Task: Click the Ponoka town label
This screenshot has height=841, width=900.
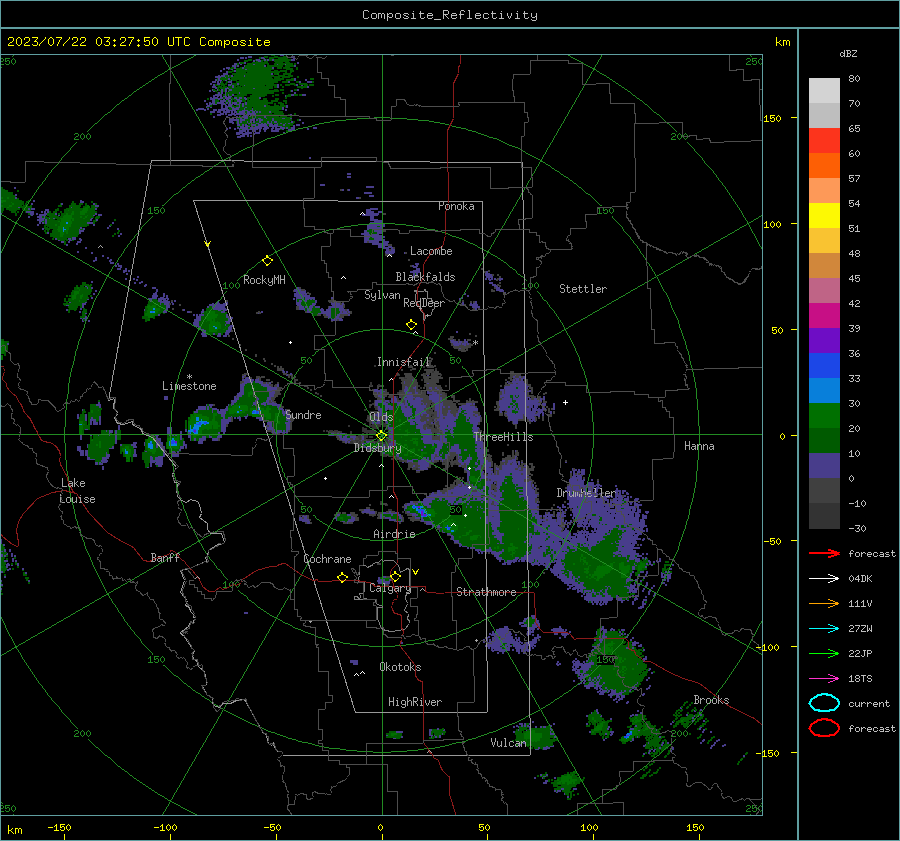Action: 456,206
